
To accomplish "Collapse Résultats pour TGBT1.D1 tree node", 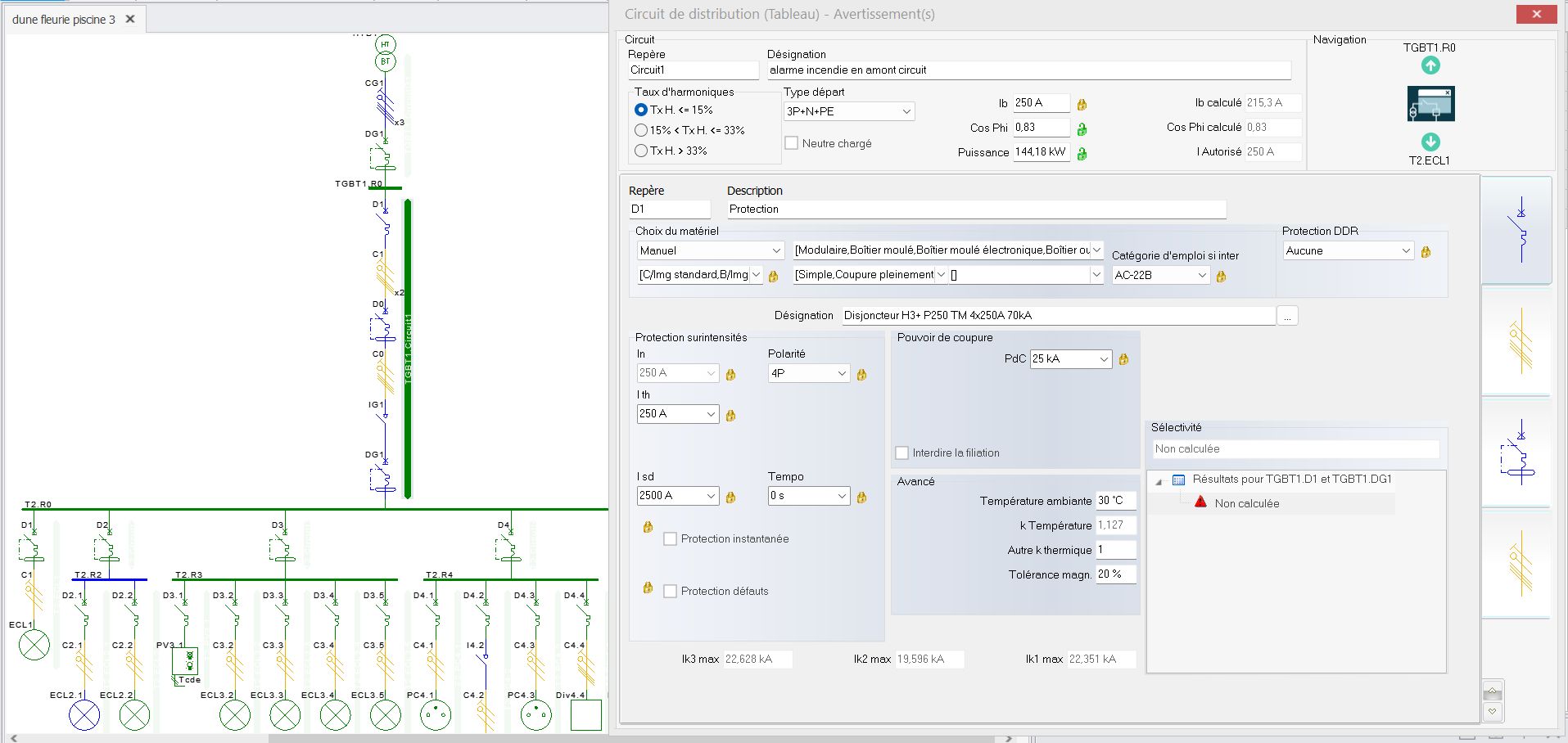I will tap(1159, 482).
